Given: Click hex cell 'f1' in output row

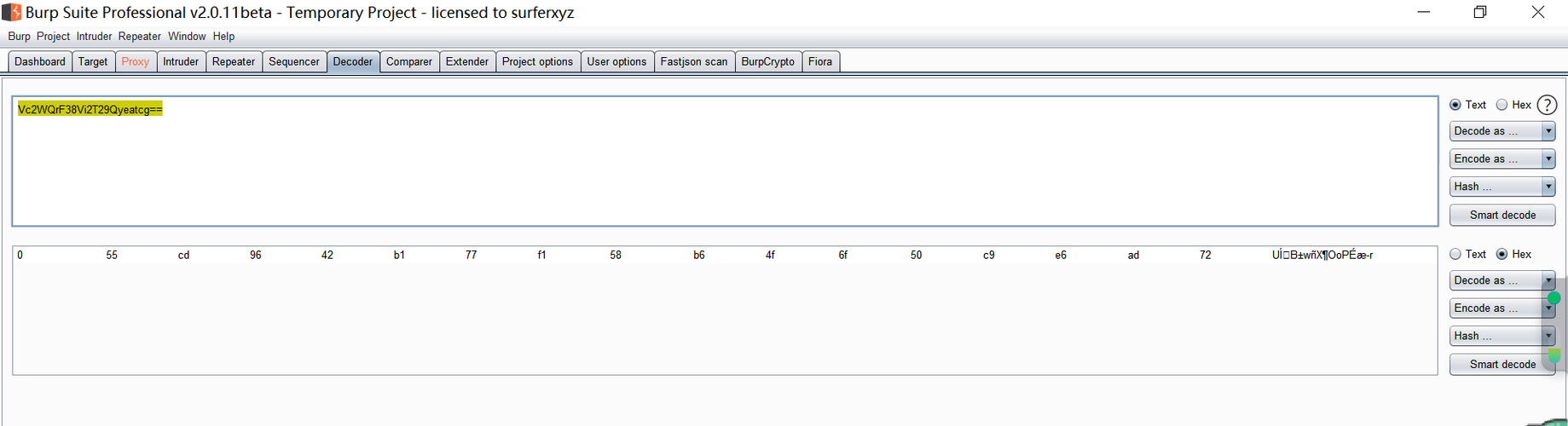Looking at the screenshot, I should [x=542, y=255].
